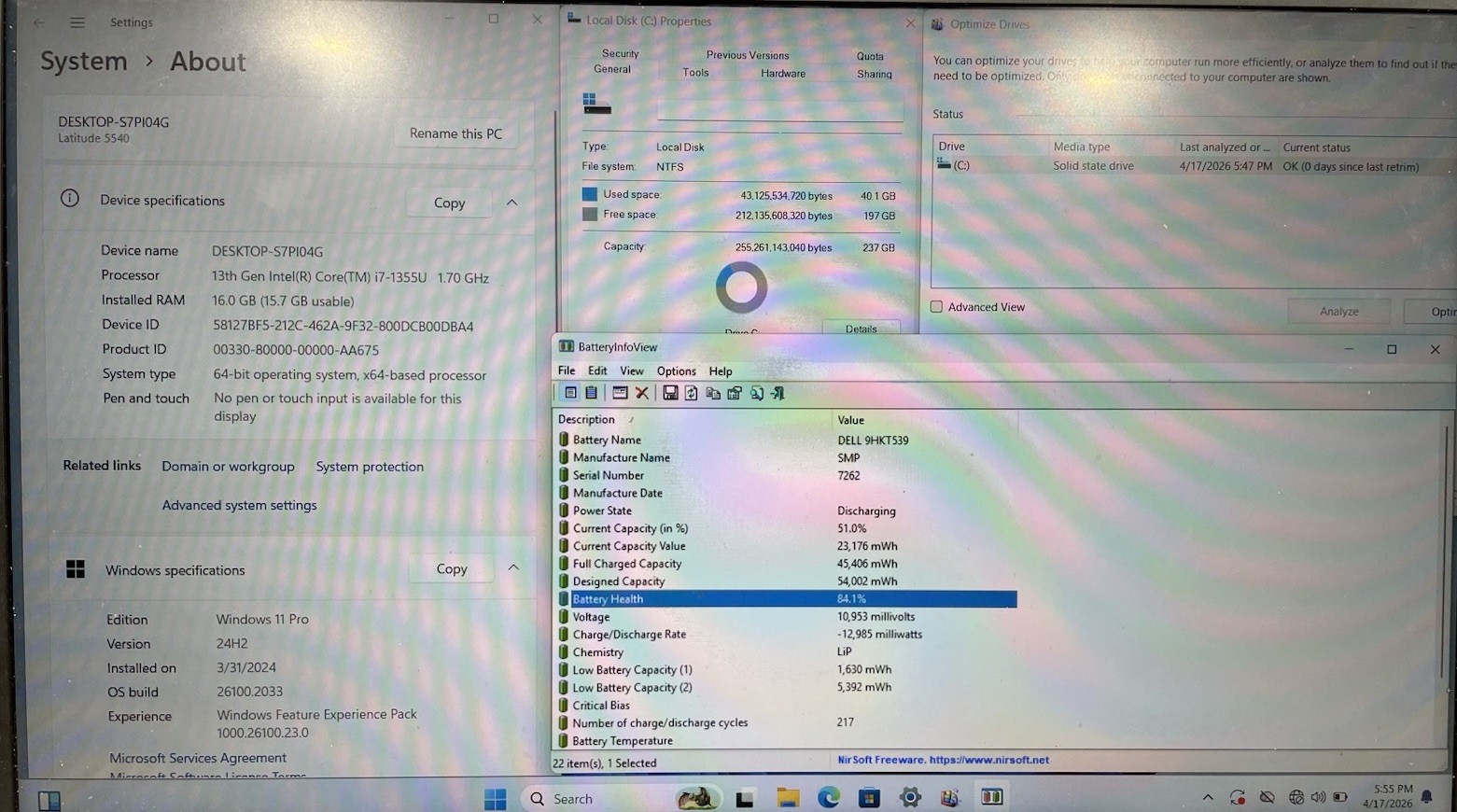Click the disk label text field in Properties
This screenshot has height=812, width=1457.
coord(779,110)
